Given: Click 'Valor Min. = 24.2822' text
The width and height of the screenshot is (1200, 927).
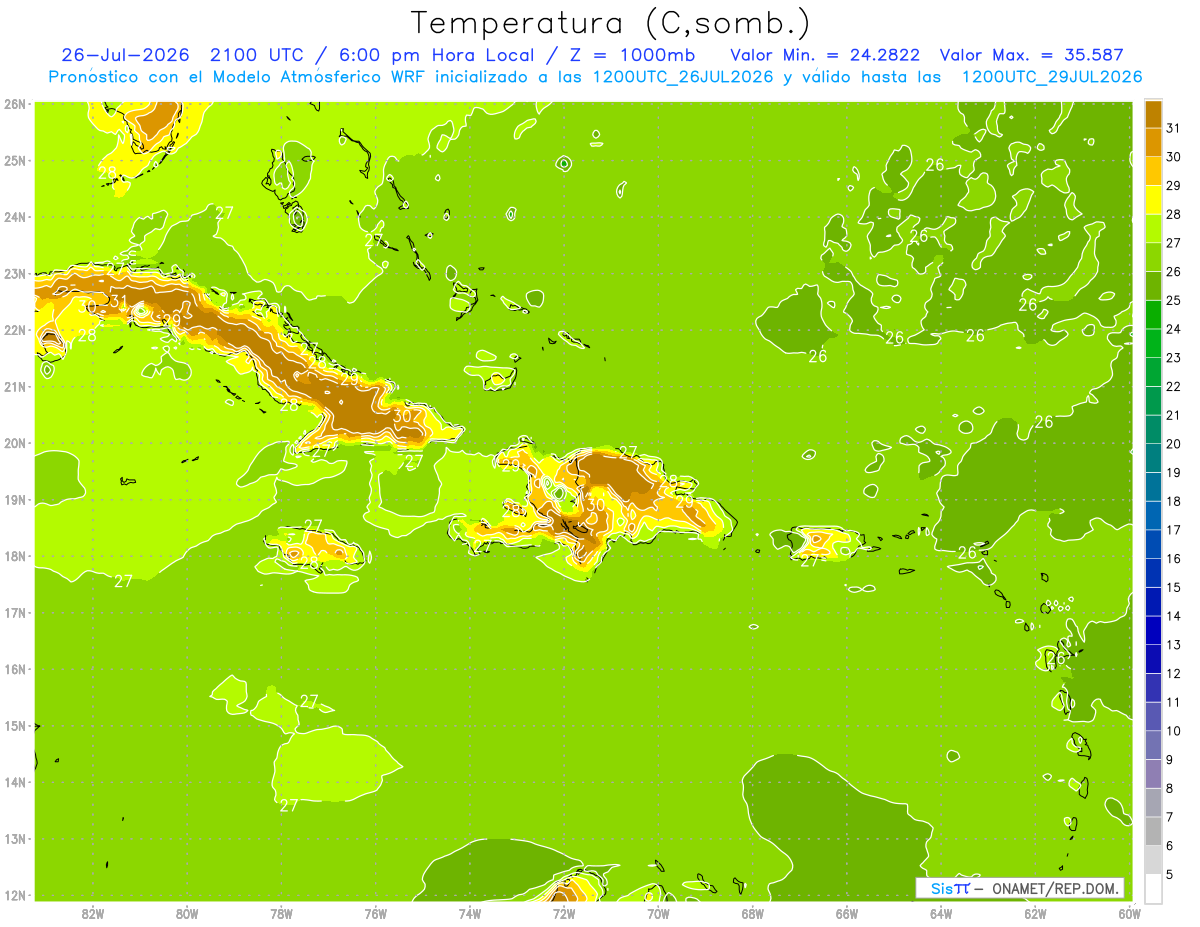Looking at the screenshot, I should coord(825,55).
